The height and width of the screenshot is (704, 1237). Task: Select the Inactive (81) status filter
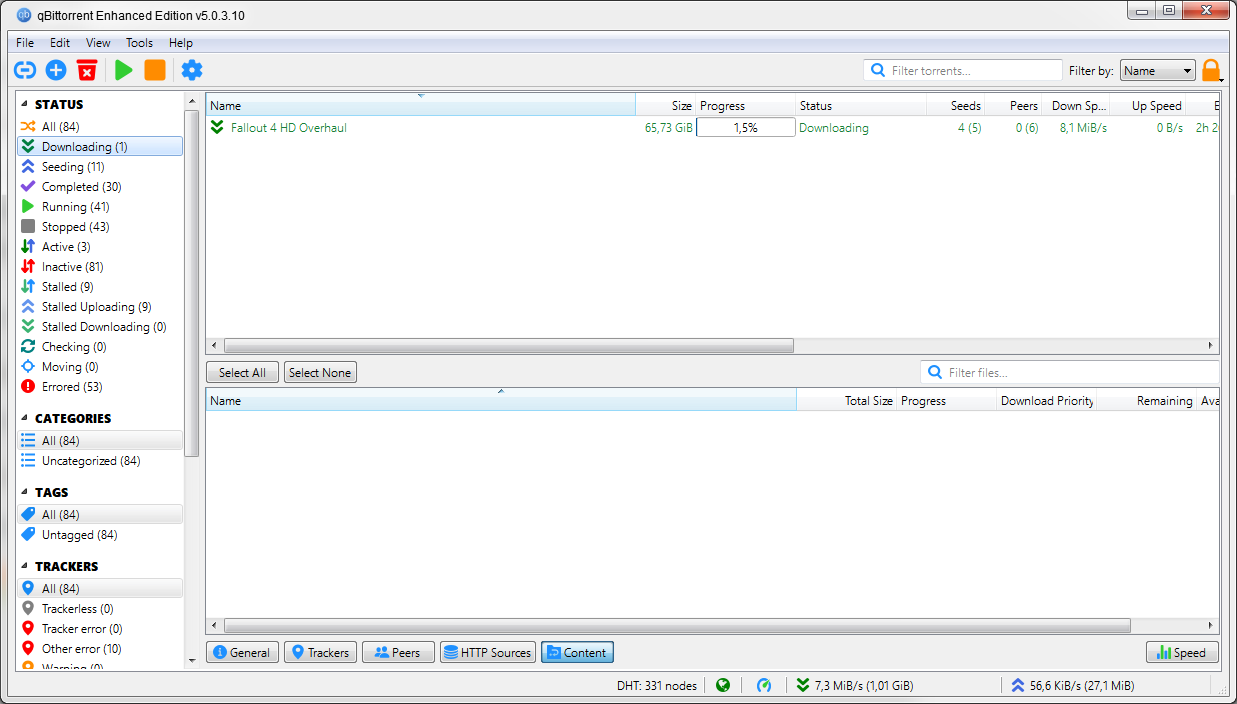[100, 266]
